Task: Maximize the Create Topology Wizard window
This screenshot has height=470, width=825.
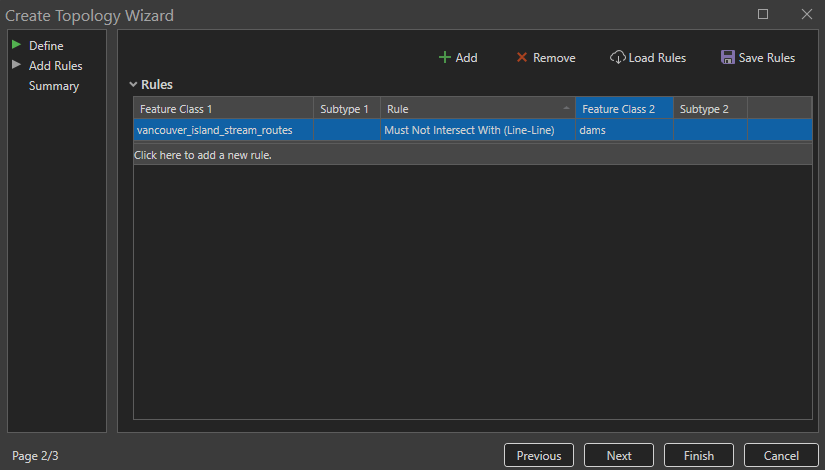Action: click(x=763, y=14)
